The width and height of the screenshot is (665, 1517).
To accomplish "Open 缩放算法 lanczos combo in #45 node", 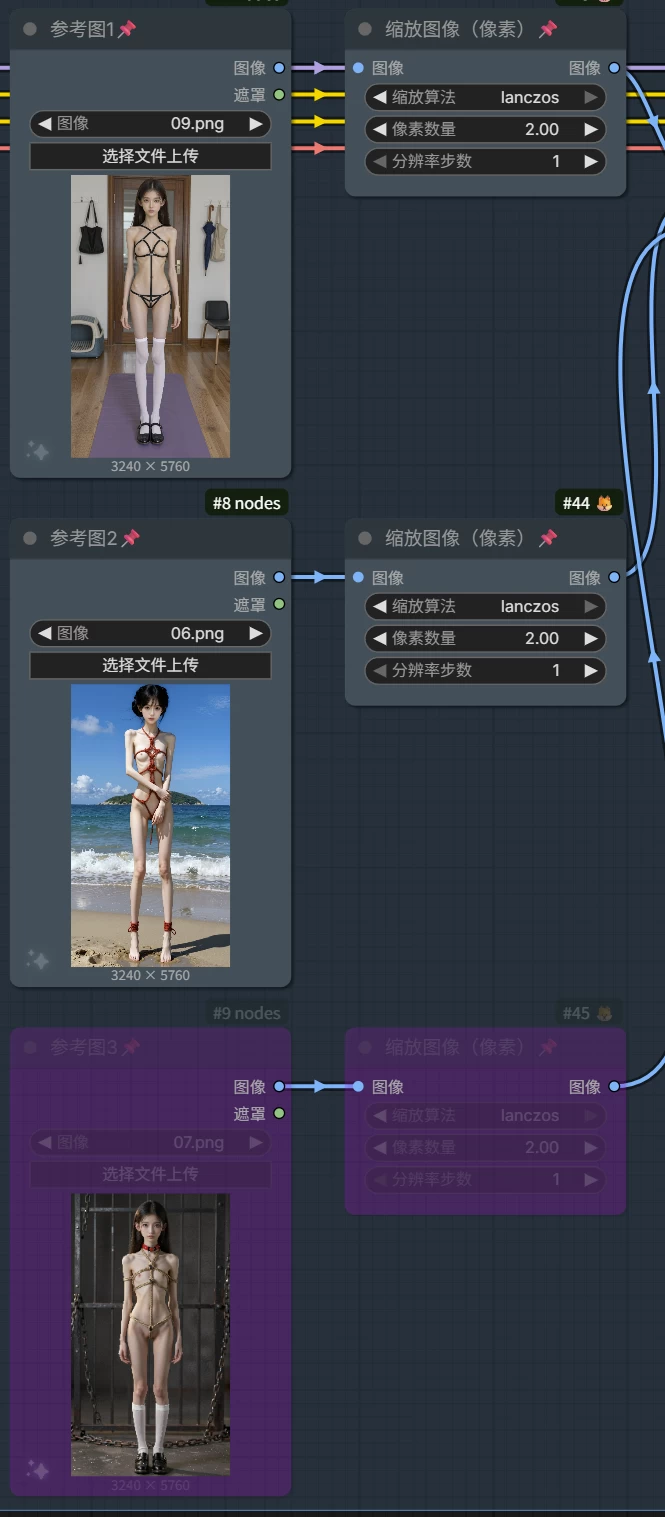I will point(485,1115).
